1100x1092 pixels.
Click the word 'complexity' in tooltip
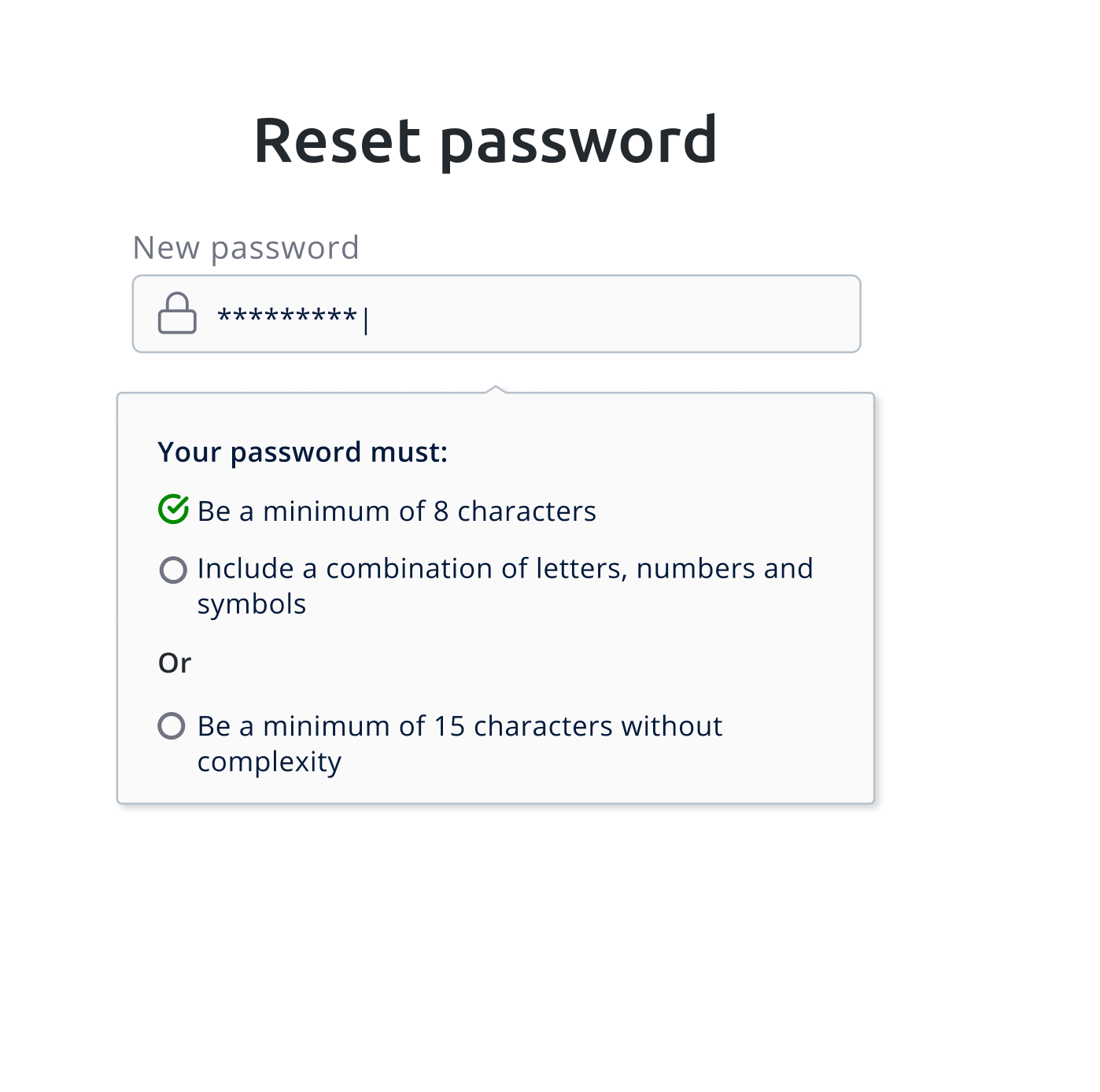click(x=269, y=762)
